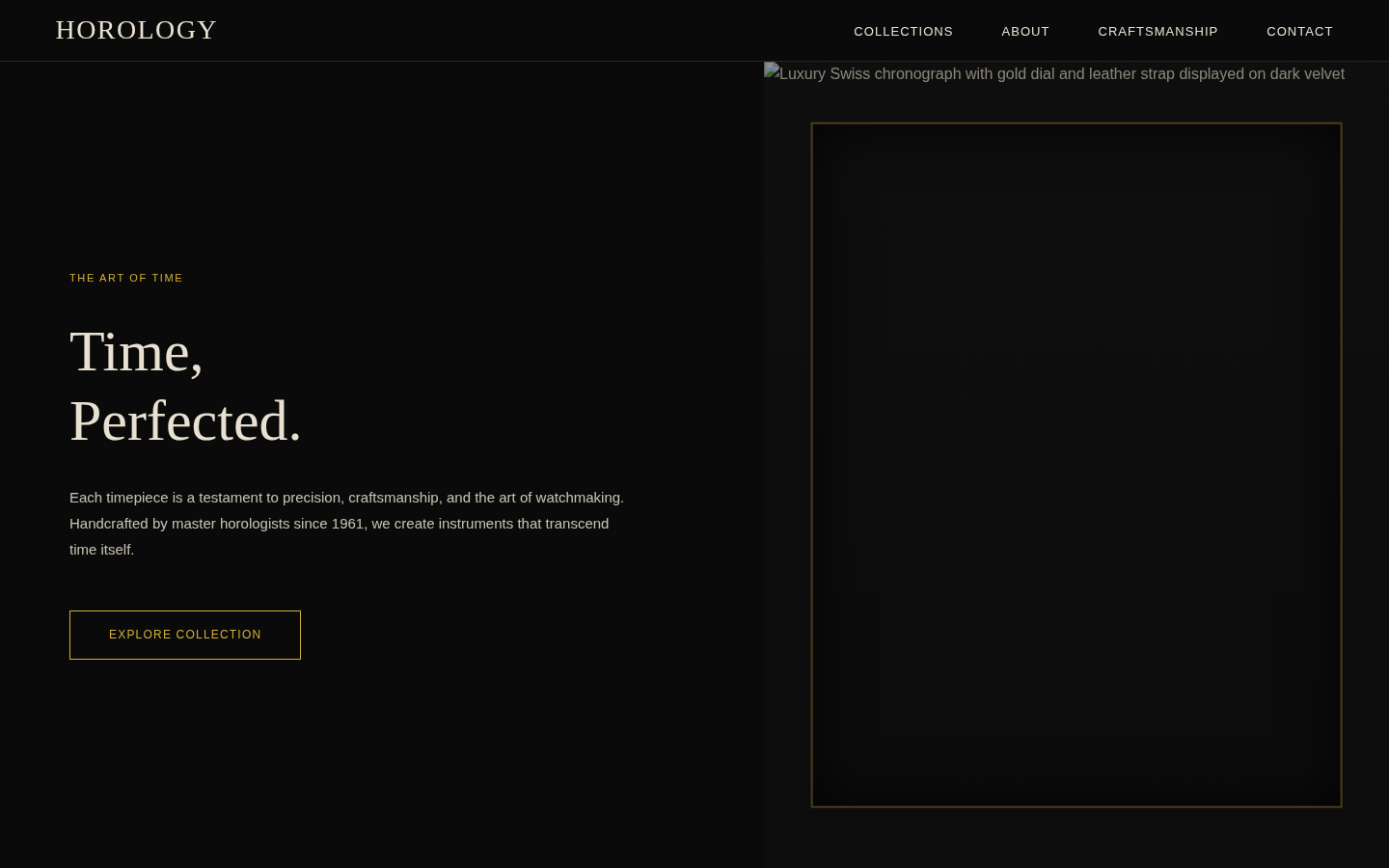1389x868 pixels.
Task: Open the CRAFTSMANSHIP section
Action: coord(1157,31)
